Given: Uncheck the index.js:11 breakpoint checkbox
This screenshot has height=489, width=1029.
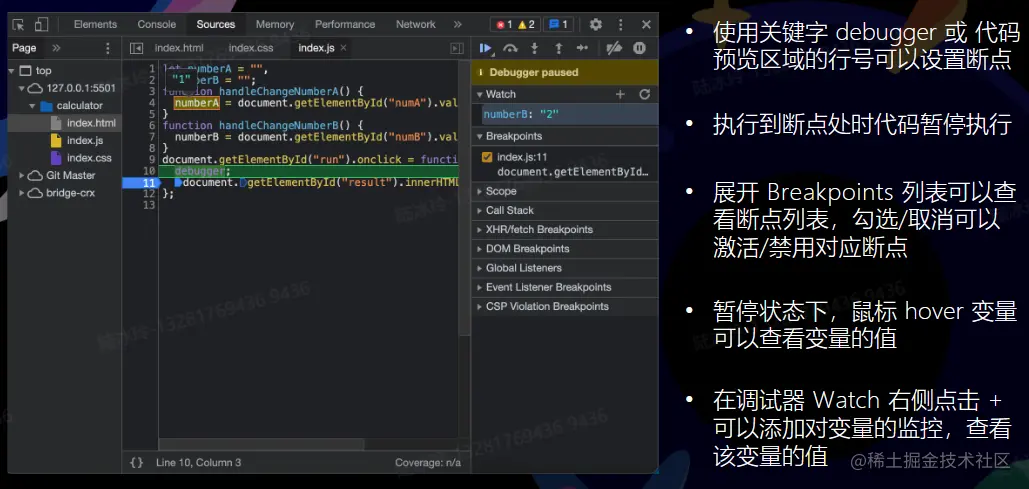Looking at the screenshot, I should coord(487,157).
